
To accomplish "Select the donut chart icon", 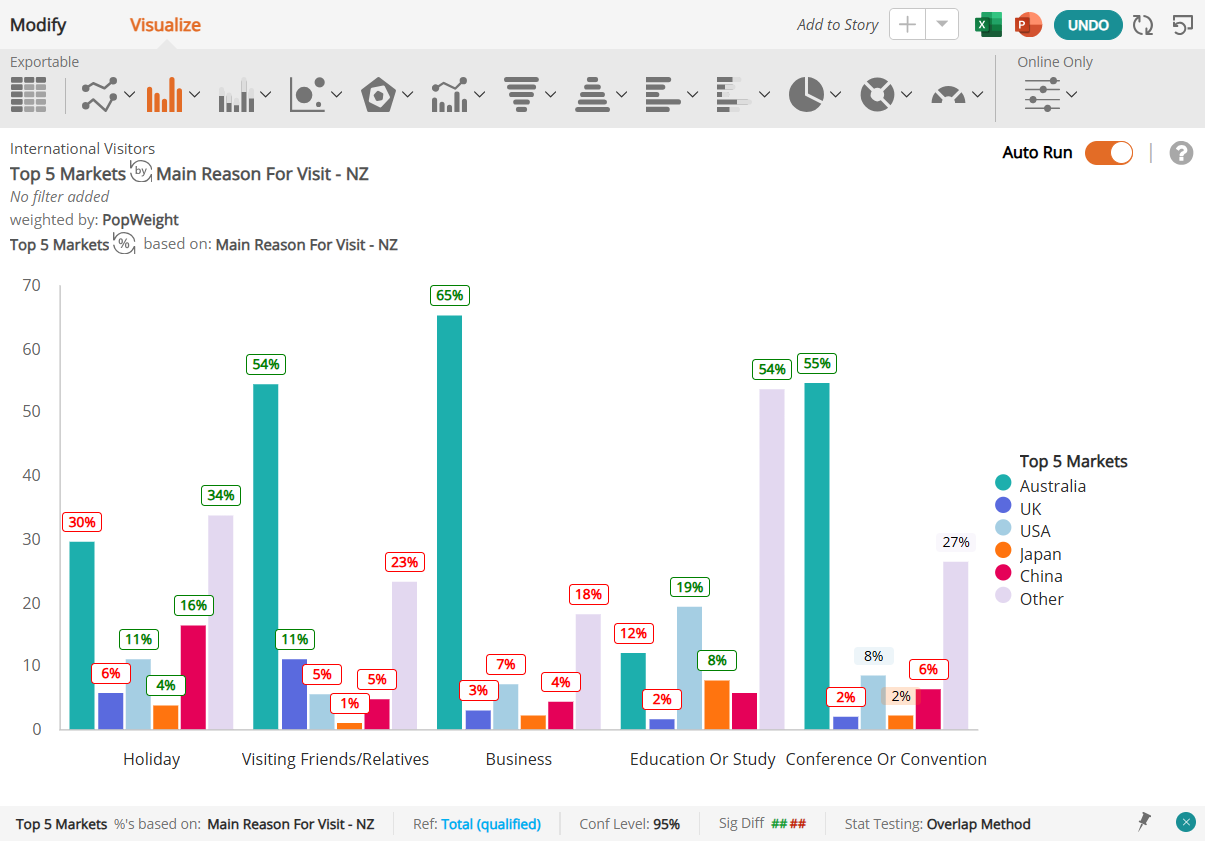I will (877, 94).
